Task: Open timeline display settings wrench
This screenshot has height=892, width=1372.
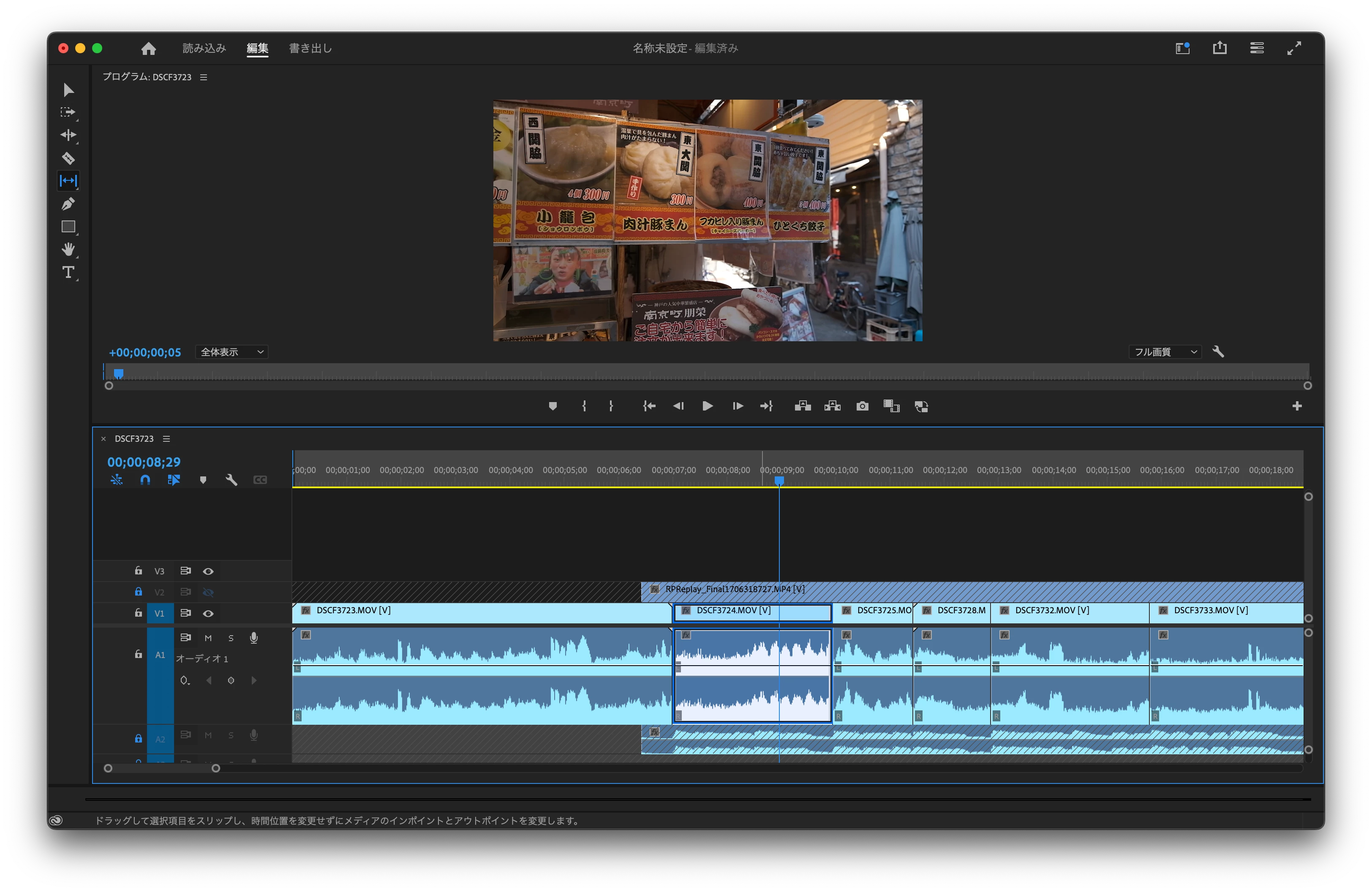Action: [231, 480]
